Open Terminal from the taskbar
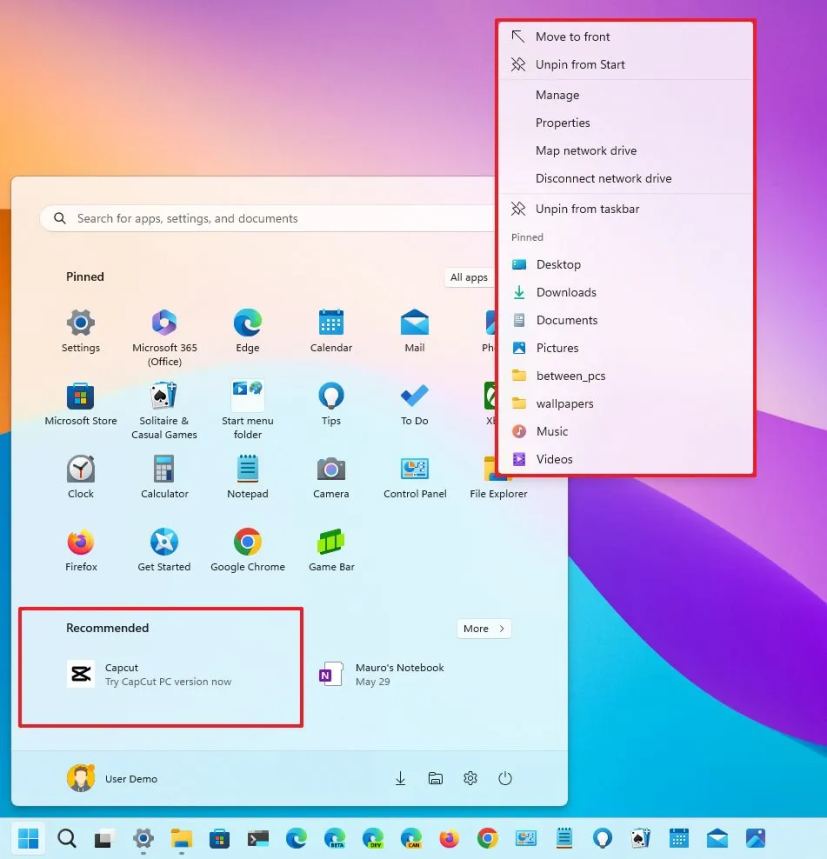The height and width of the screenshot is (859, 827). [258, 838]
